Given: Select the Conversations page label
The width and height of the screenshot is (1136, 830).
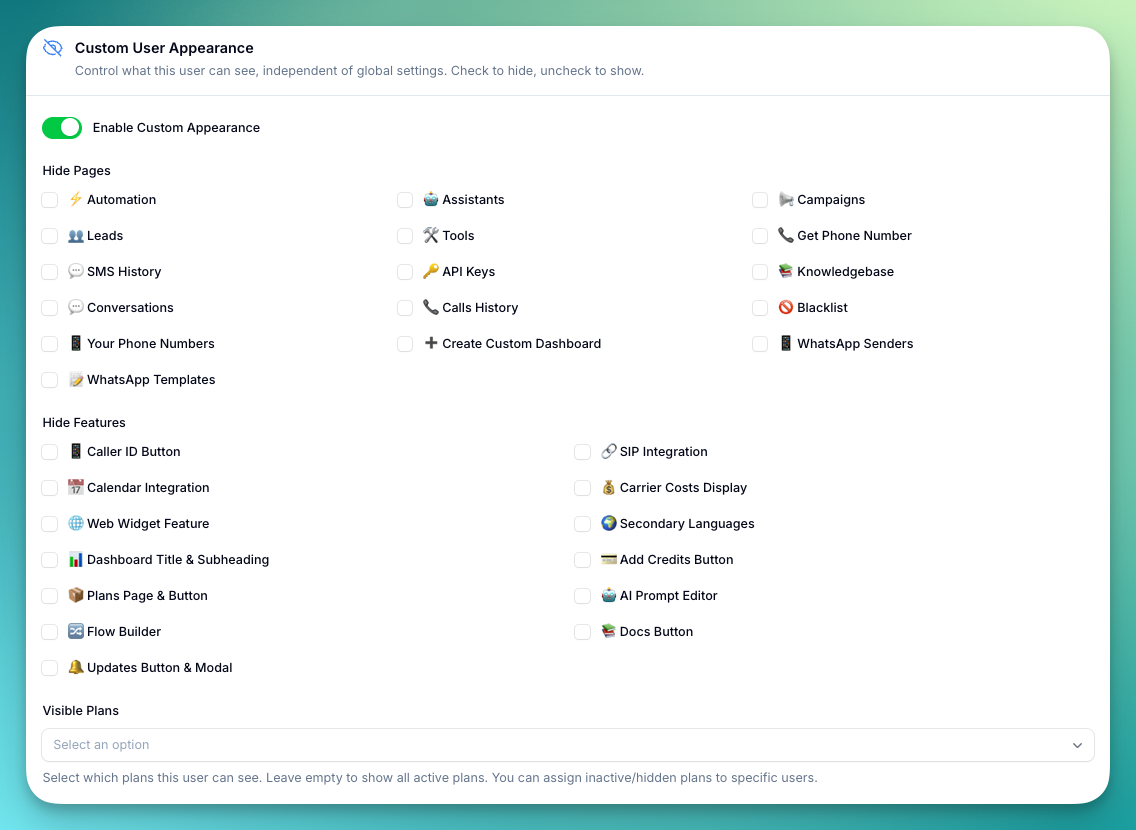Looking at the screenshot, I should point(130,307).
